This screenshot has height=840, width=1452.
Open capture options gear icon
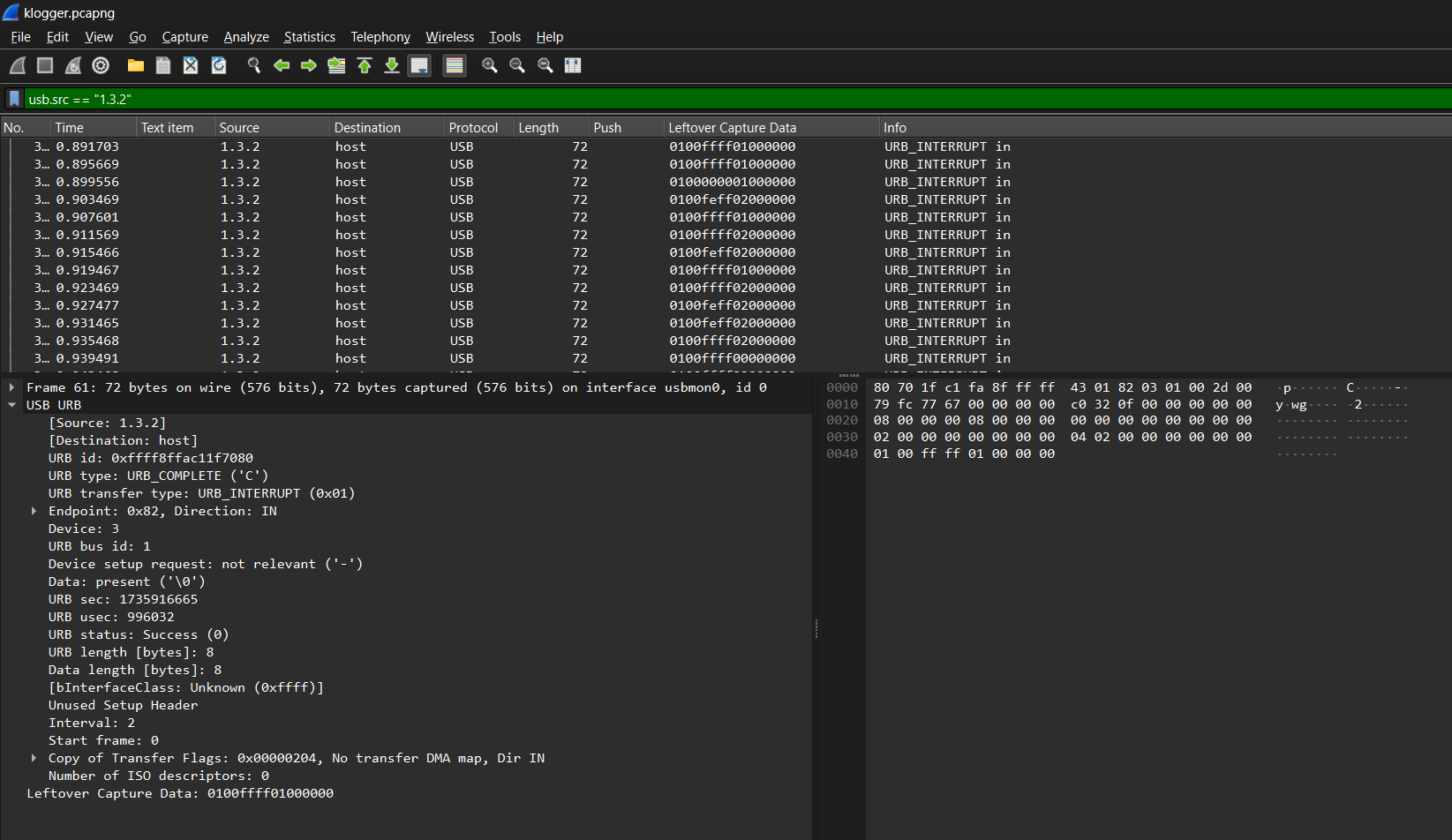[x=101, y=65]
